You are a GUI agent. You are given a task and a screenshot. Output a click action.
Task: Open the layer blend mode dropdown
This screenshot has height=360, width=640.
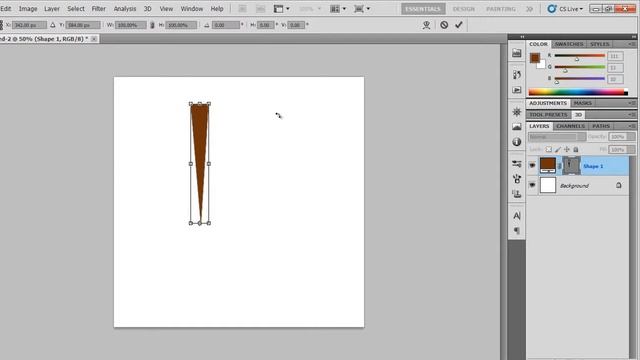click(557, 137)
